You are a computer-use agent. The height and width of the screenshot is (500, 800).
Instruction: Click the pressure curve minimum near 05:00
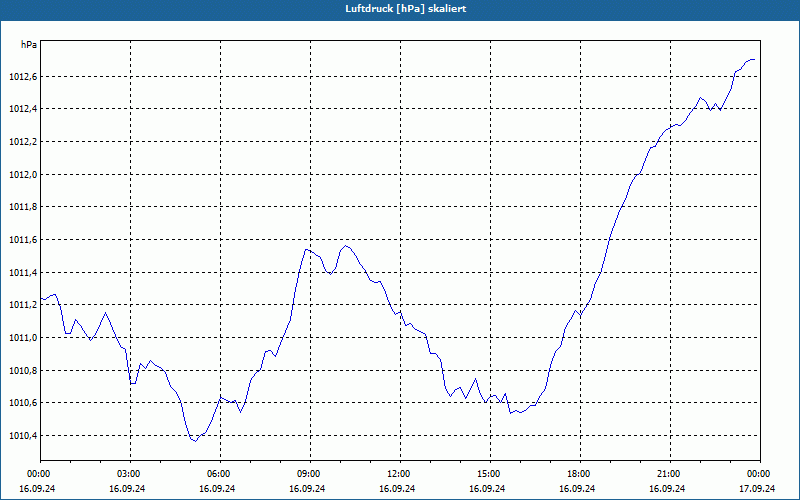pos(195,441)
